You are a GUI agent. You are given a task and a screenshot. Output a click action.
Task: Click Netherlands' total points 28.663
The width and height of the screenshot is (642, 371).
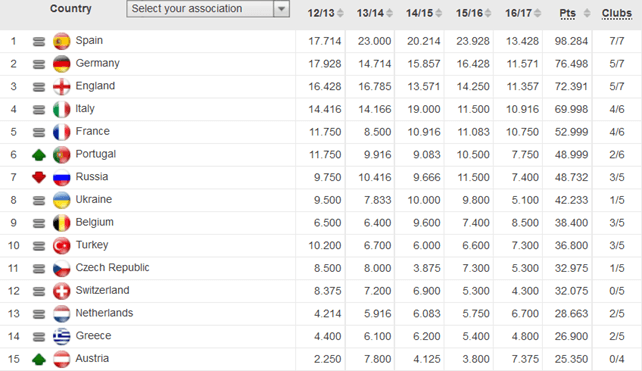[571, 314]
